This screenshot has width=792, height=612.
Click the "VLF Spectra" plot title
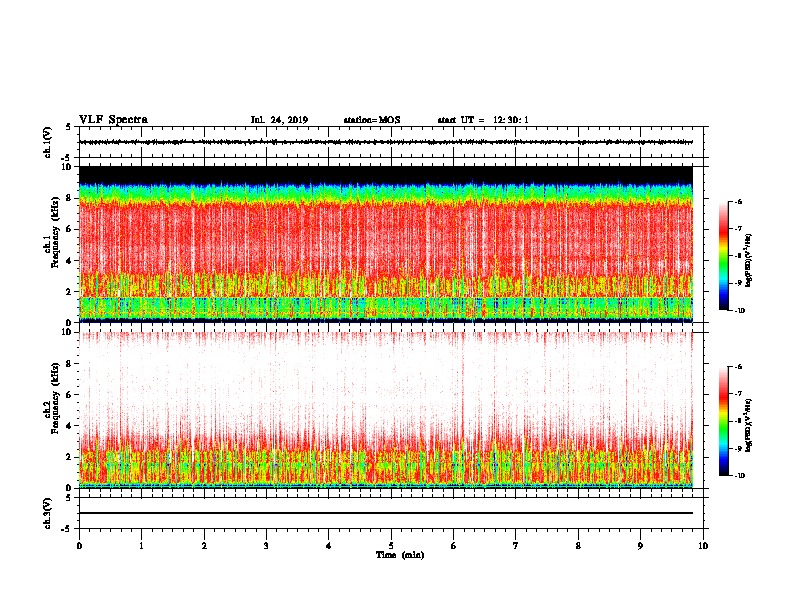[113, 120]
